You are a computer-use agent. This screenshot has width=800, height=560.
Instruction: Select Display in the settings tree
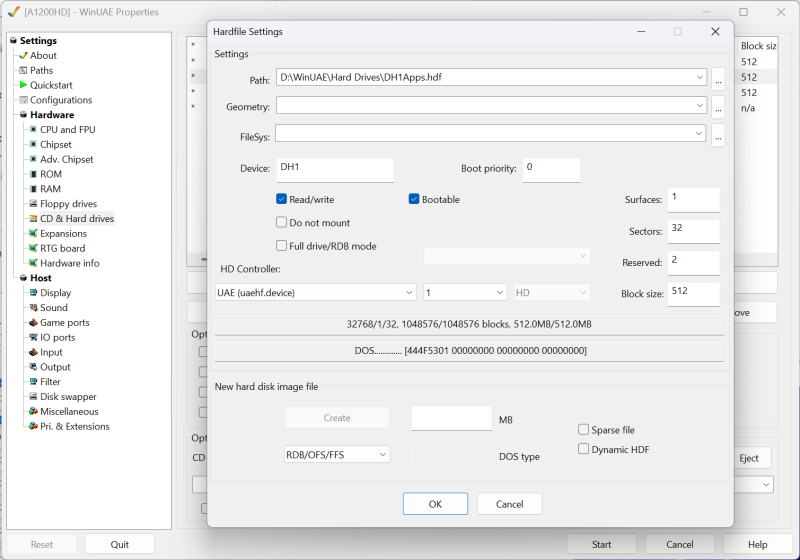coord(56,293)
